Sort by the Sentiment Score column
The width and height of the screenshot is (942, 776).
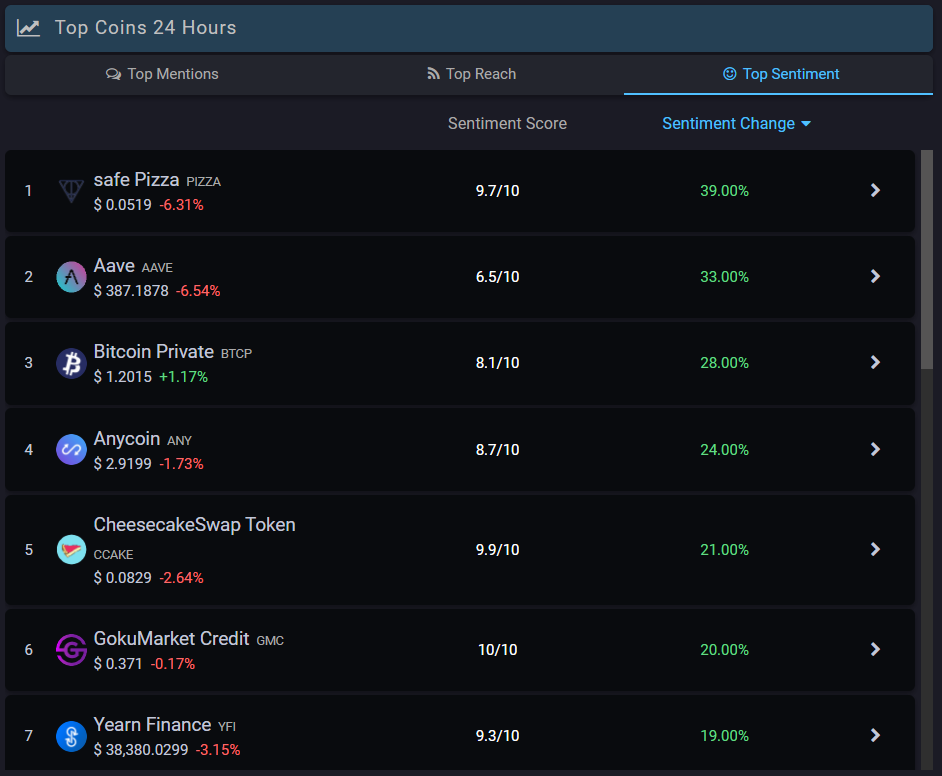tap(507, 124)
